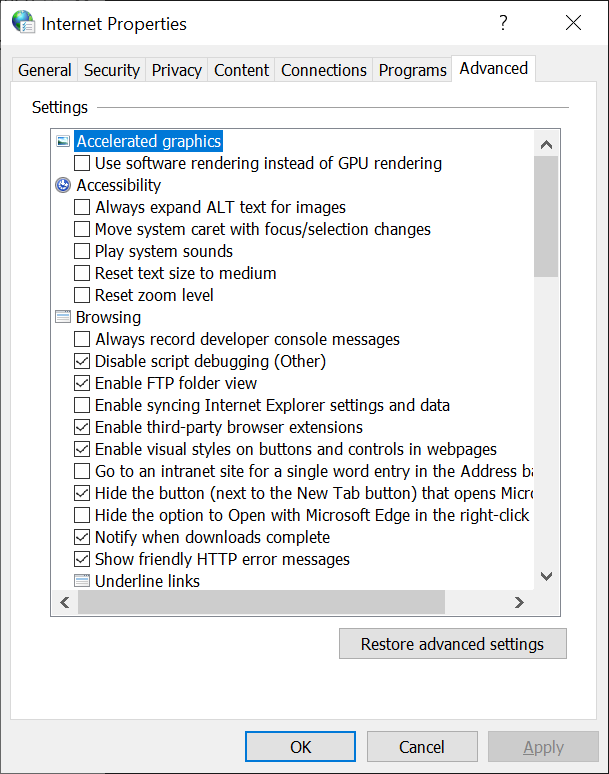Check Reset text size to medium

pyautogui.click(x=82, y=273)
